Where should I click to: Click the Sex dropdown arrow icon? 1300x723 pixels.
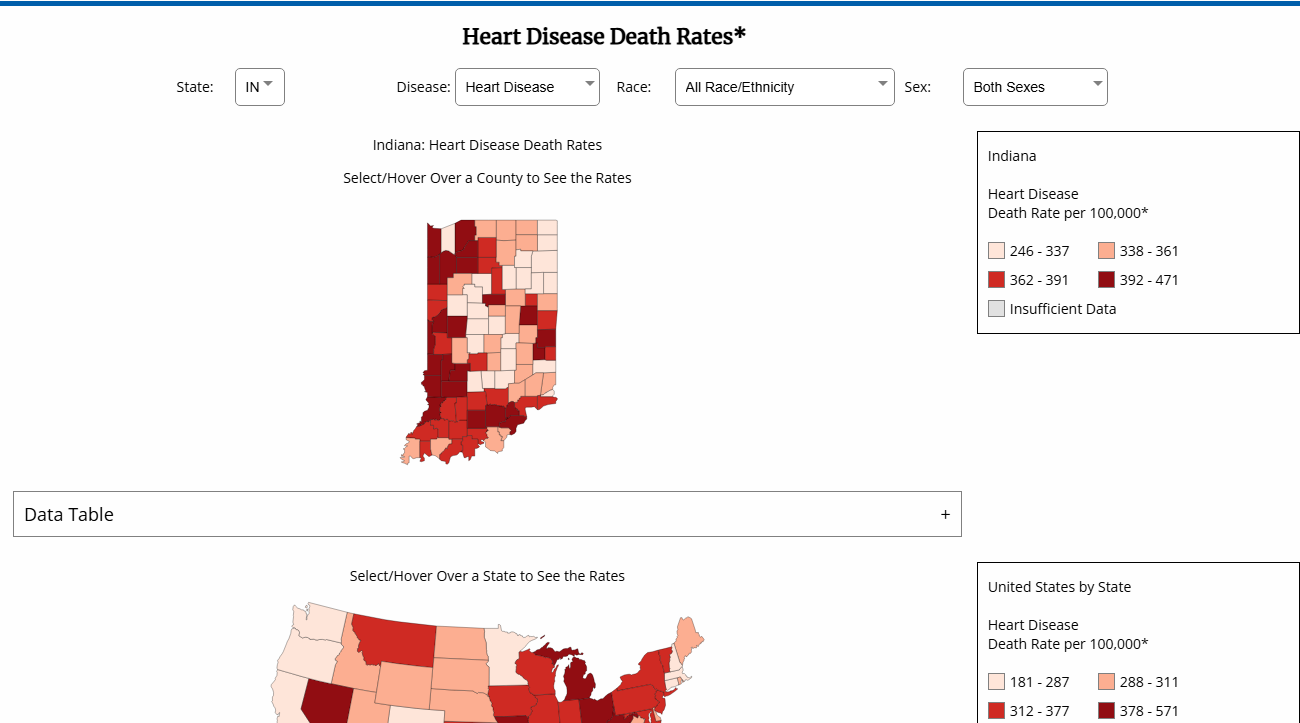pos(1097,84)
